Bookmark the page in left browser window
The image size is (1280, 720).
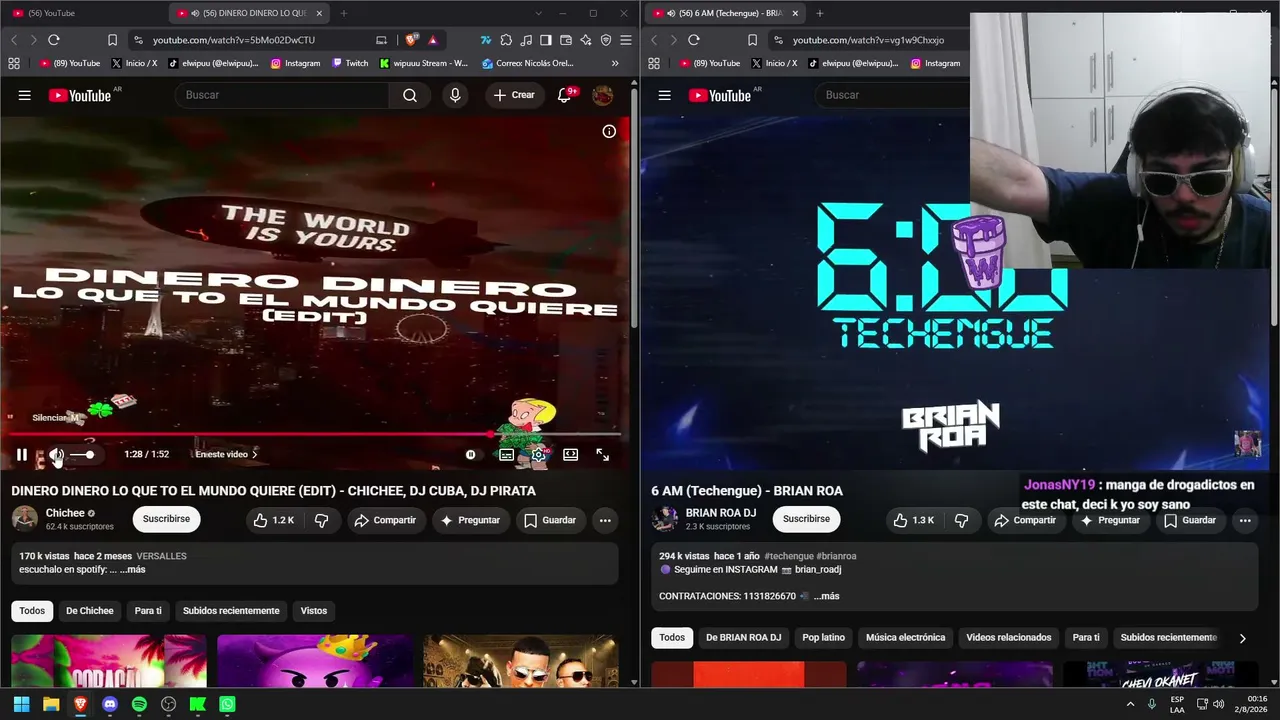pos(112,40)
